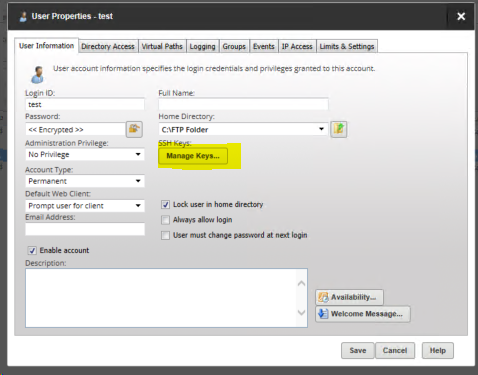Viewport: 478px width, 375px height.
Task: Close the User Properties dialog
Action: click(x=461, y=16)
